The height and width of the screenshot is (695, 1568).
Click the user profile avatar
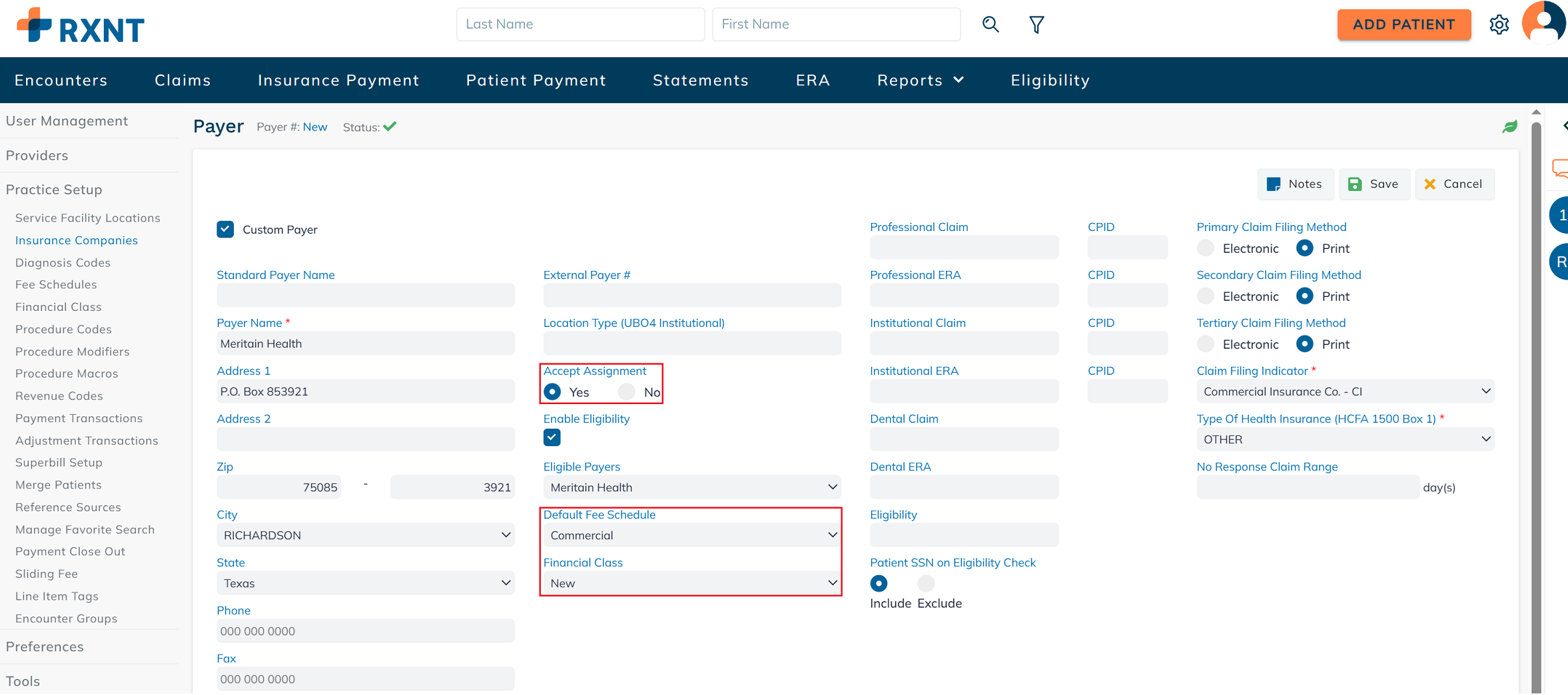[x=1543, y=23]
